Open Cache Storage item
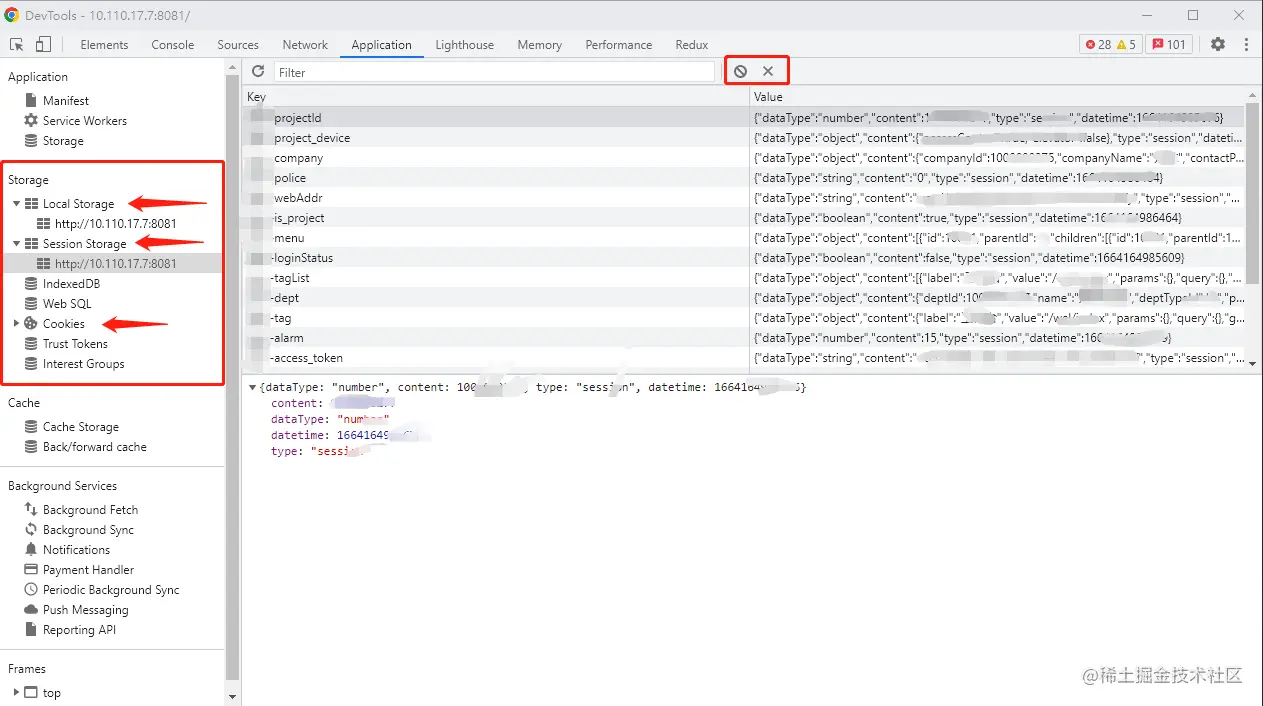The image size is (1263, 706). [x=81, y=427]
